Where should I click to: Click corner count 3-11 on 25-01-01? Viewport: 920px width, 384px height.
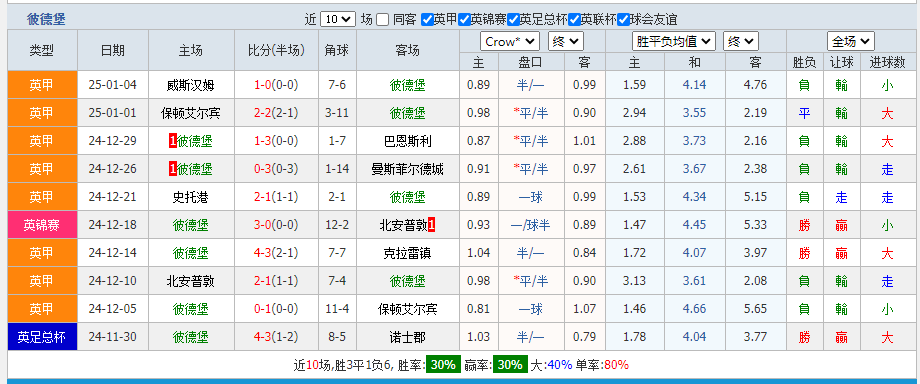(x=337, y=113)
